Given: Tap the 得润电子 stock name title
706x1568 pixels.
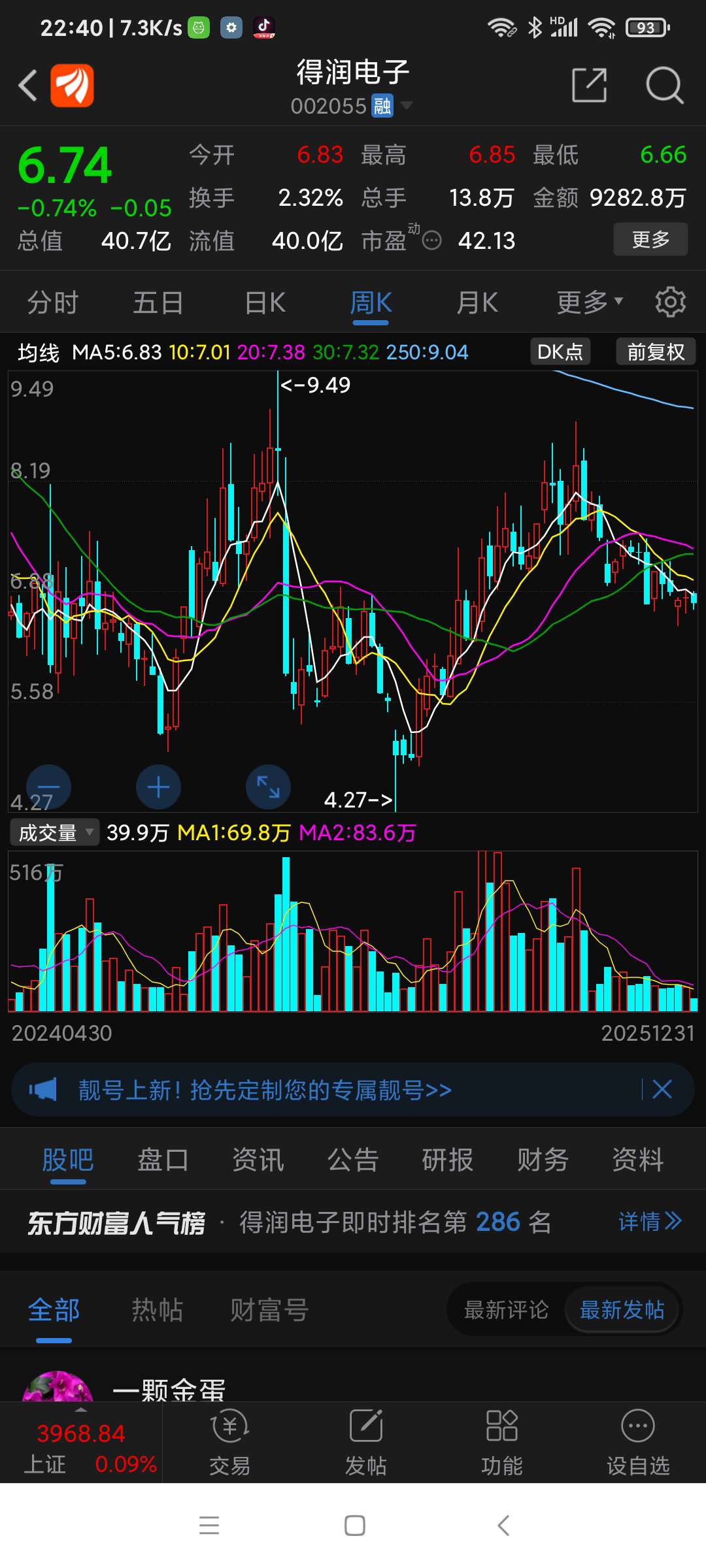Looking at the screenshot, I should tap(353, 72).
